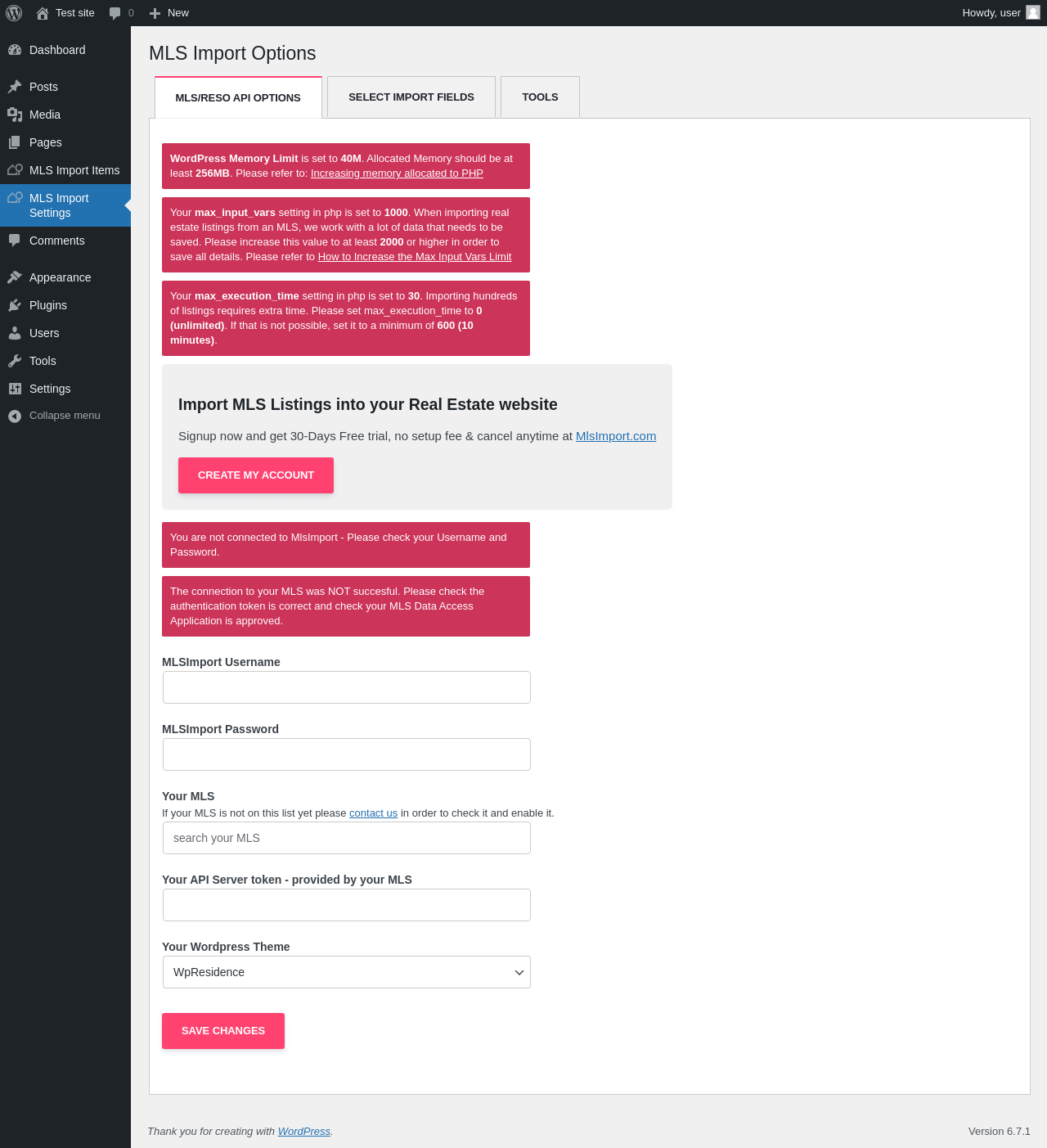
Task: Click SAVE CHANGES button
Action: pos(223,1031)
